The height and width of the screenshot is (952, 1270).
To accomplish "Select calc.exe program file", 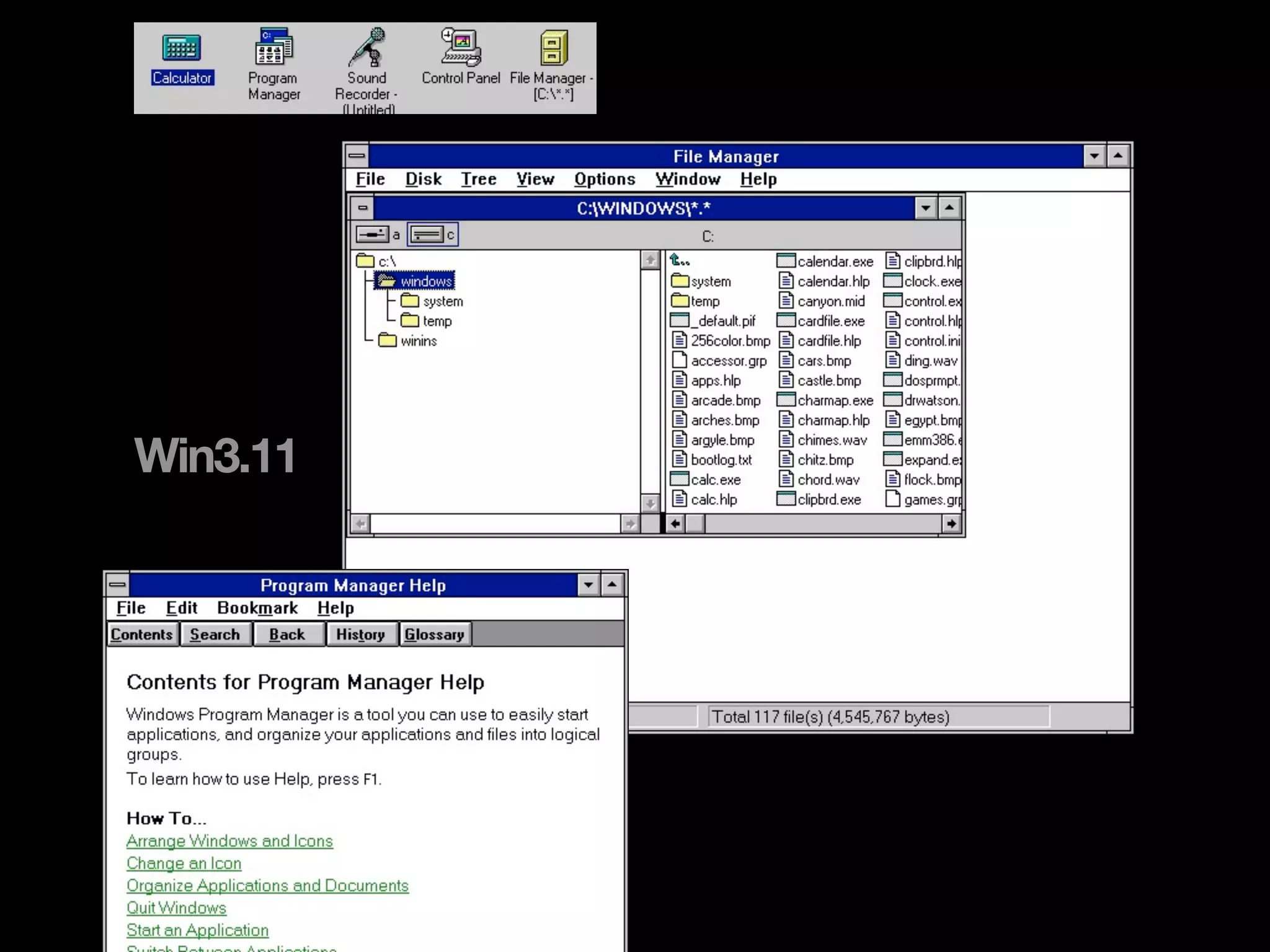I will click(x=706, y=480).
